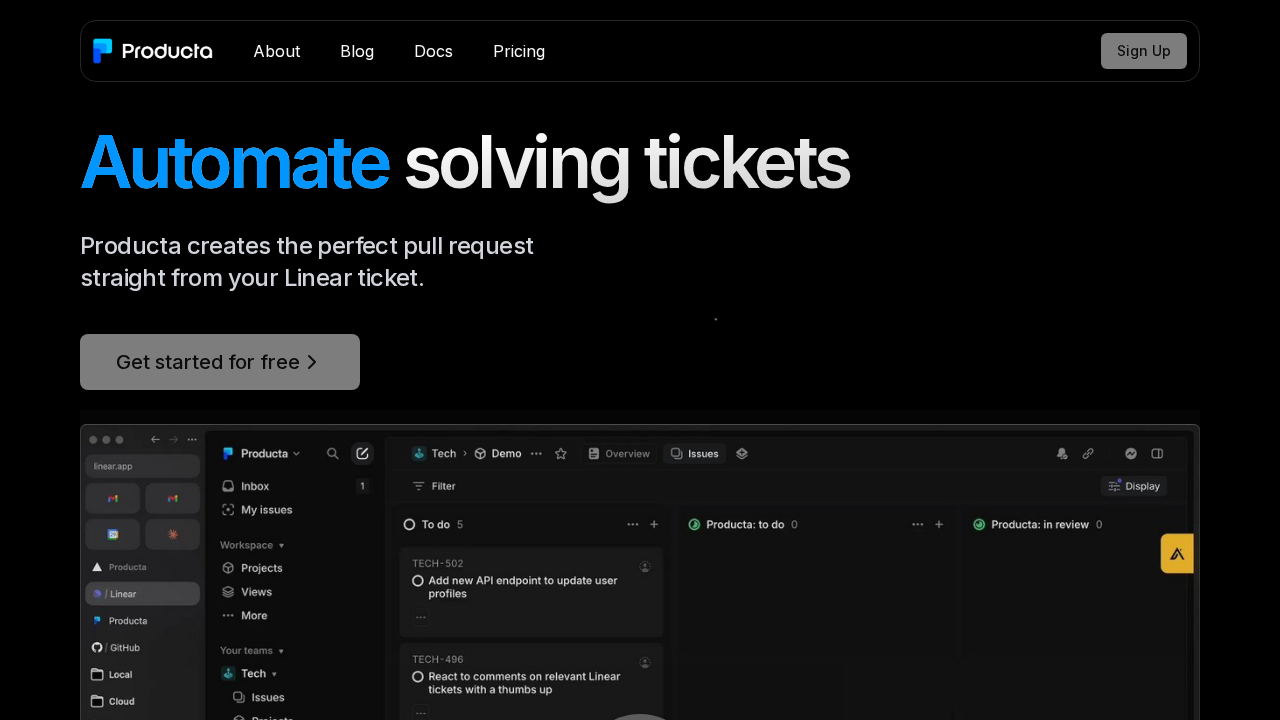Toggle the right side panel icon
The height and width of the screenshot is (720, 1280).
click(x=1157, y=453)
